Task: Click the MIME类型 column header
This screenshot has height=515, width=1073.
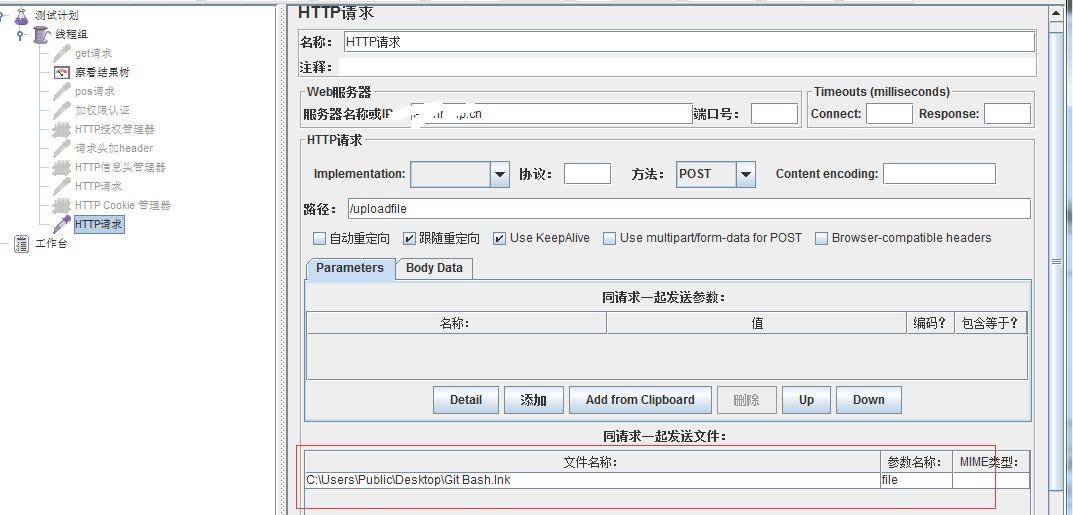Action: 991,462
